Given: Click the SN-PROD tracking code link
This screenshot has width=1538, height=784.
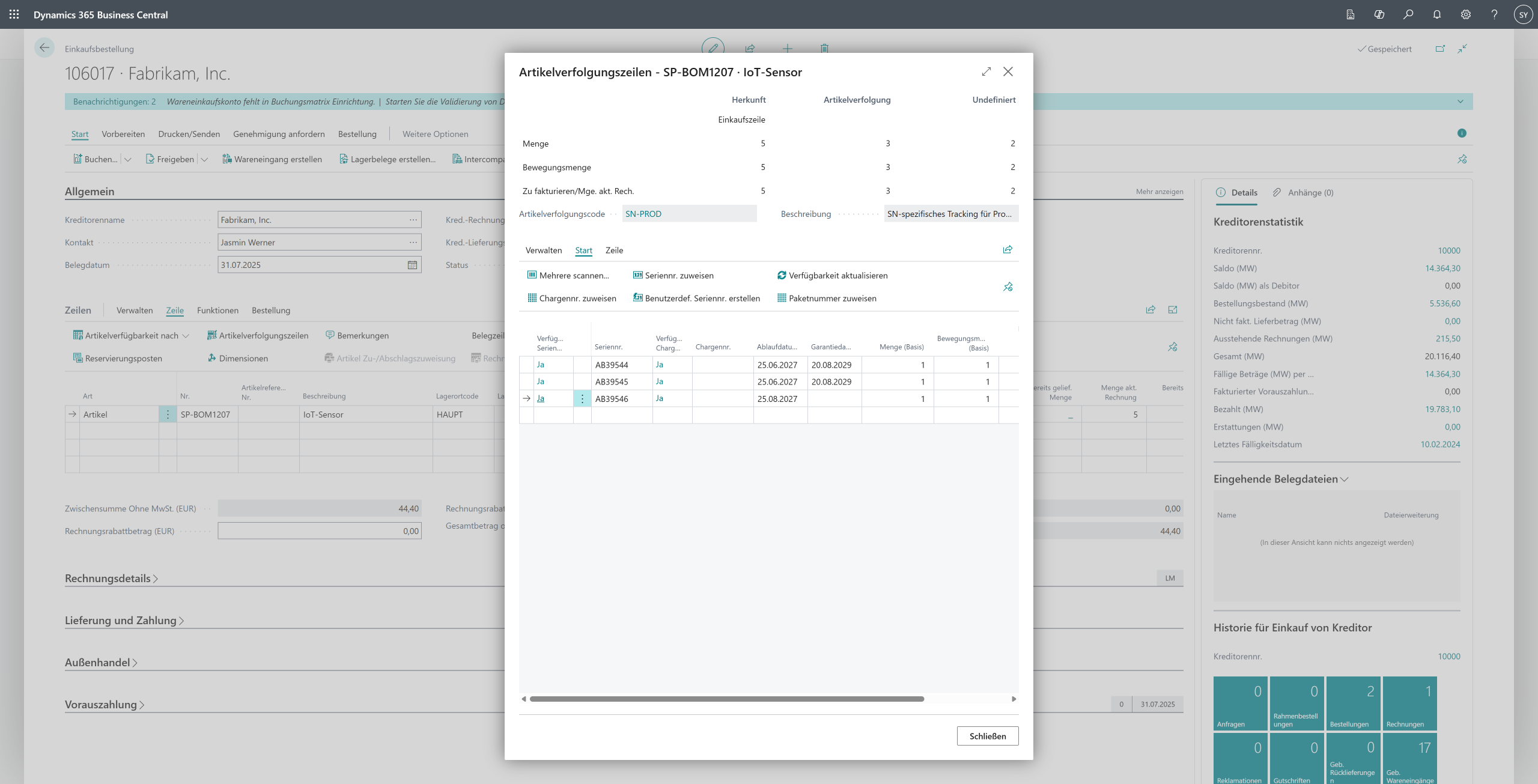Looking at the screenshot, I should (x=643, y=214).
